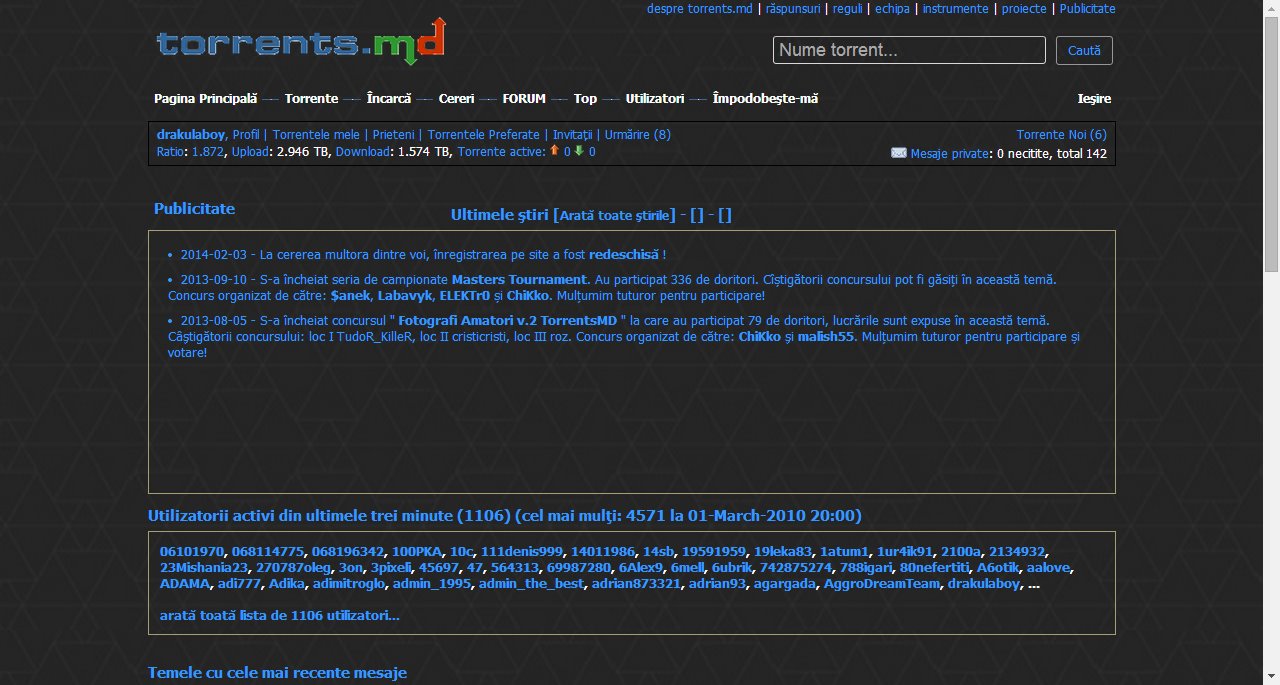Click the Caută search button

pyautogui.click(x=1084, y=50)
